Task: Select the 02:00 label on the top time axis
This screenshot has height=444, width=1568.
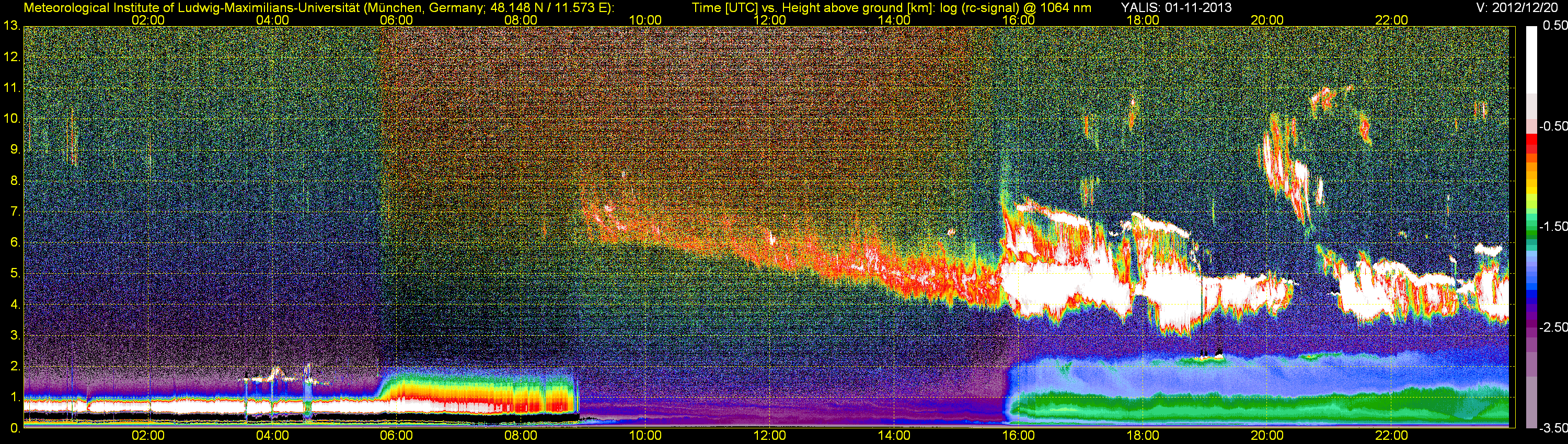Action: tap(148, 20)
